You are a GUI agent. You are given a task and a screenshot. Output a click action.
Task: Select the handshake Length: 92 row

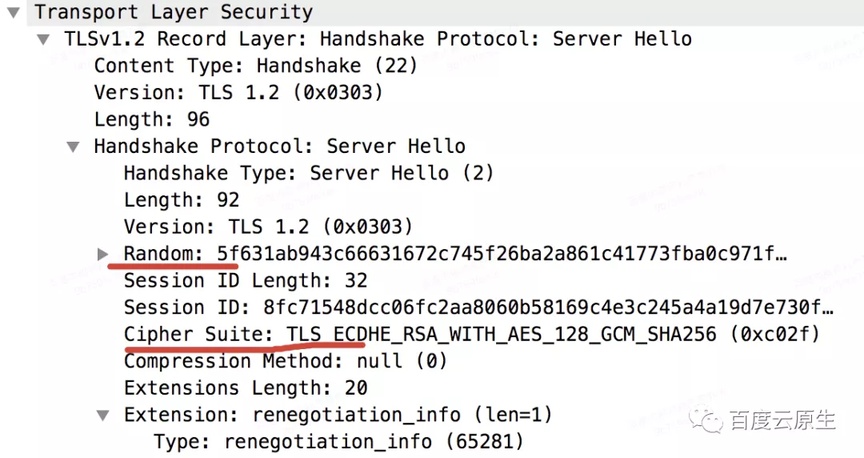tap(182, 200)
